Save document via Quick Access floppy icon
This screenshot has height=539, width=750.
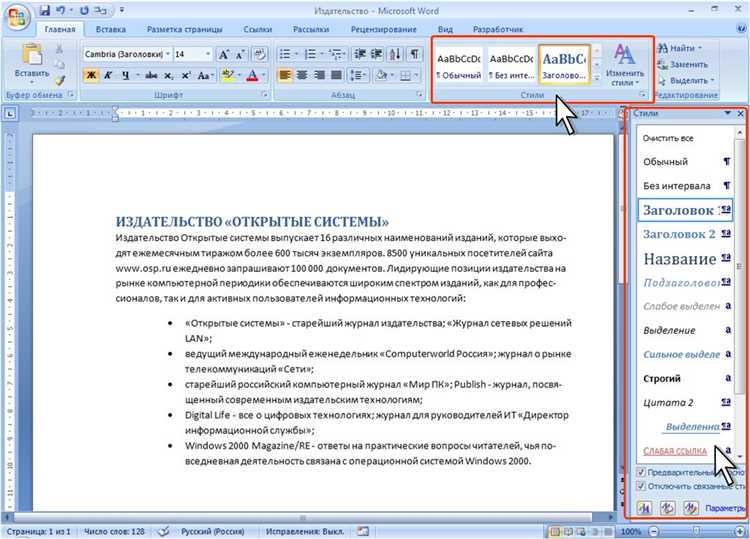44,11
